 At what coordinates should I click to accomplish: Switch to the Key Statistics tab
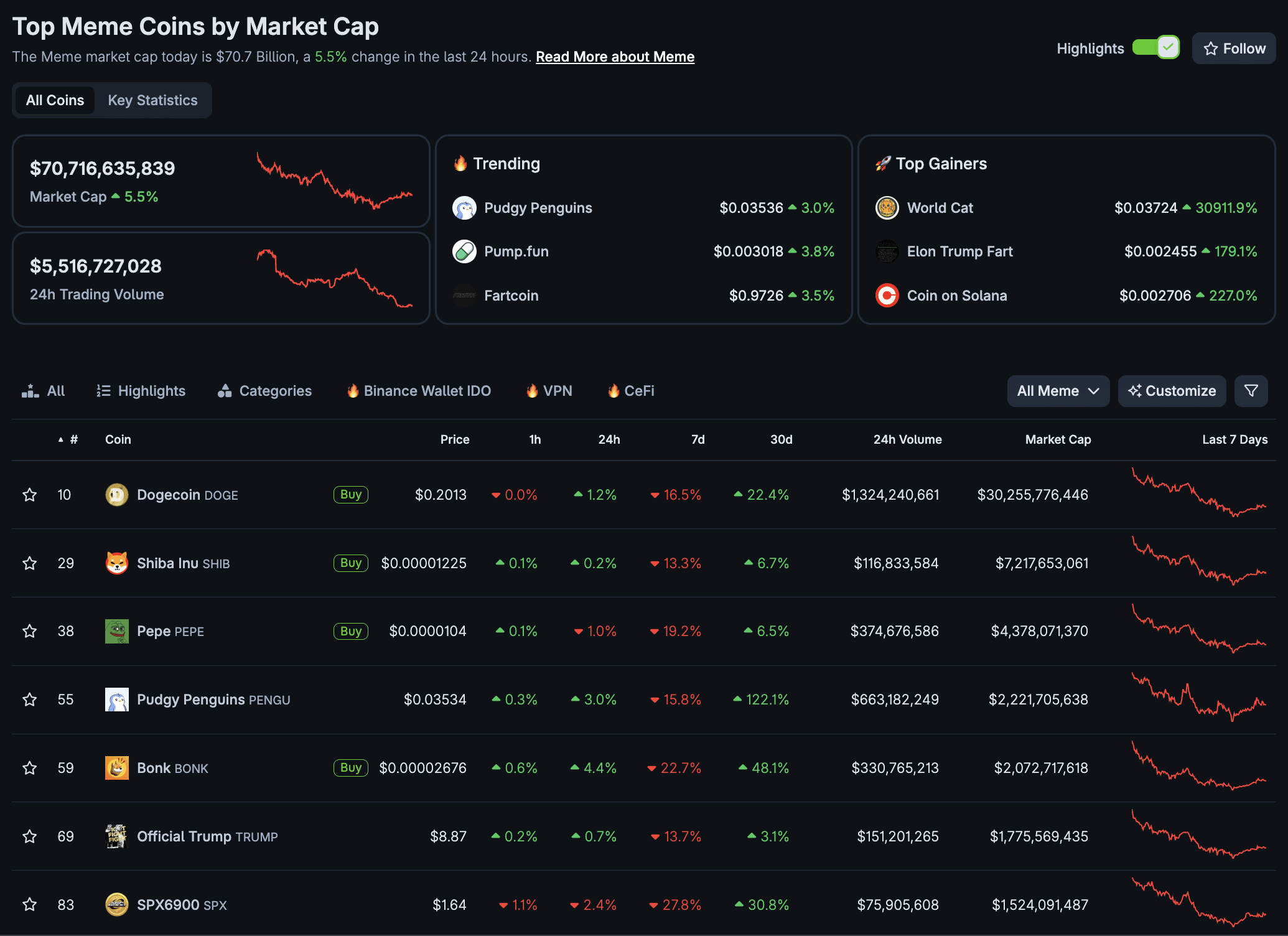(x=152, y=100)
